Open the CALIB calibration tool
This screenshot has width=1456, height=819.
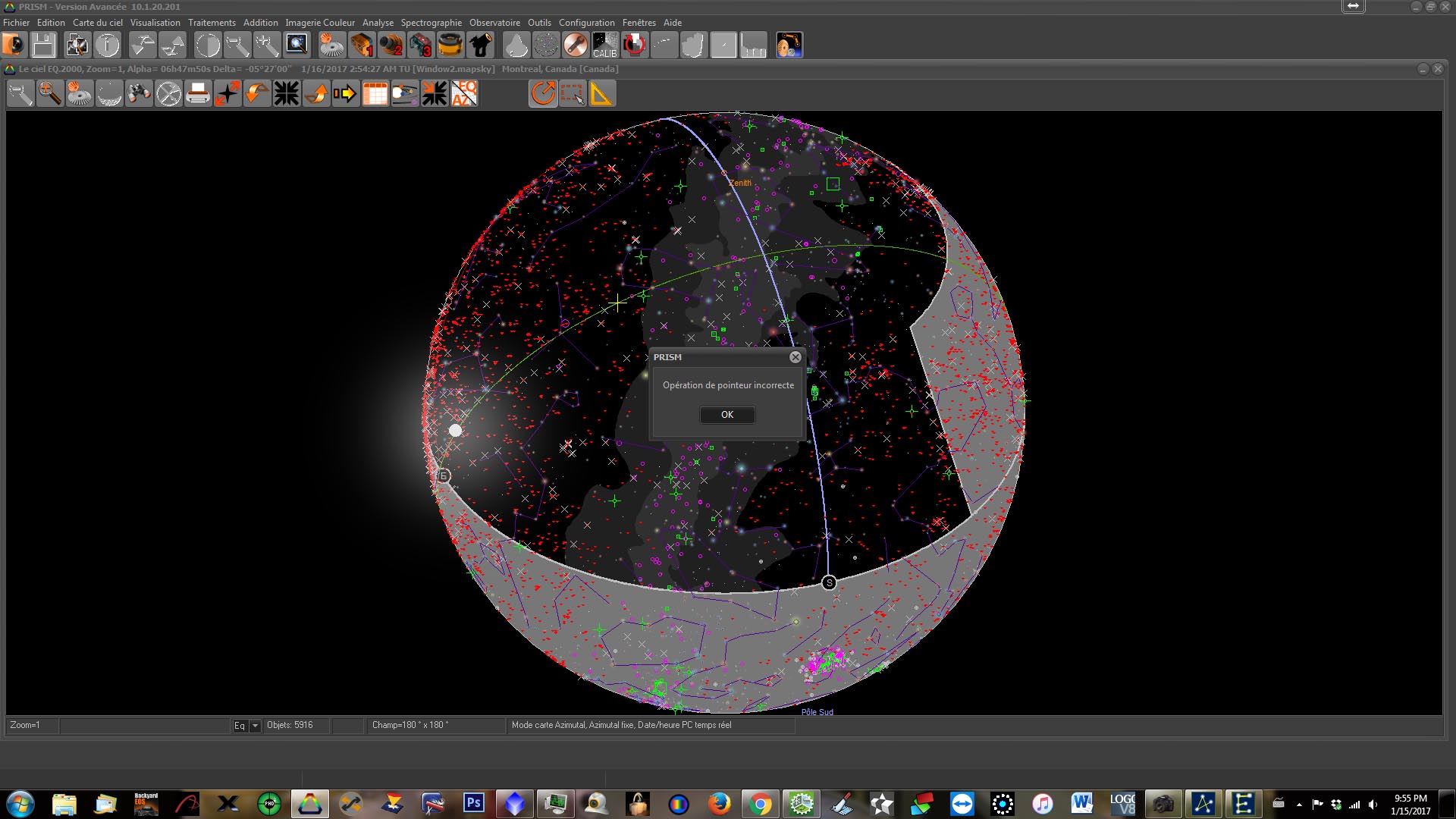604,45
